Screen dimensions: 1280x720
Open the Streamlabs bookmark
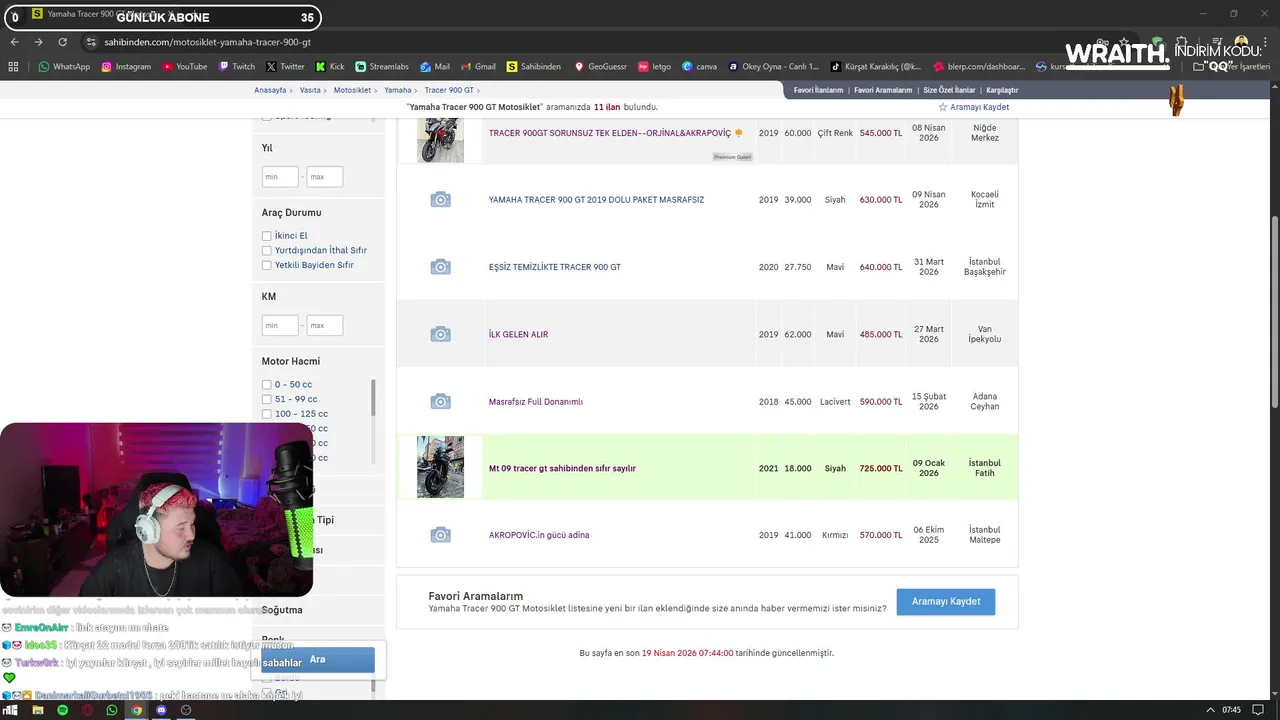[382, 66]
